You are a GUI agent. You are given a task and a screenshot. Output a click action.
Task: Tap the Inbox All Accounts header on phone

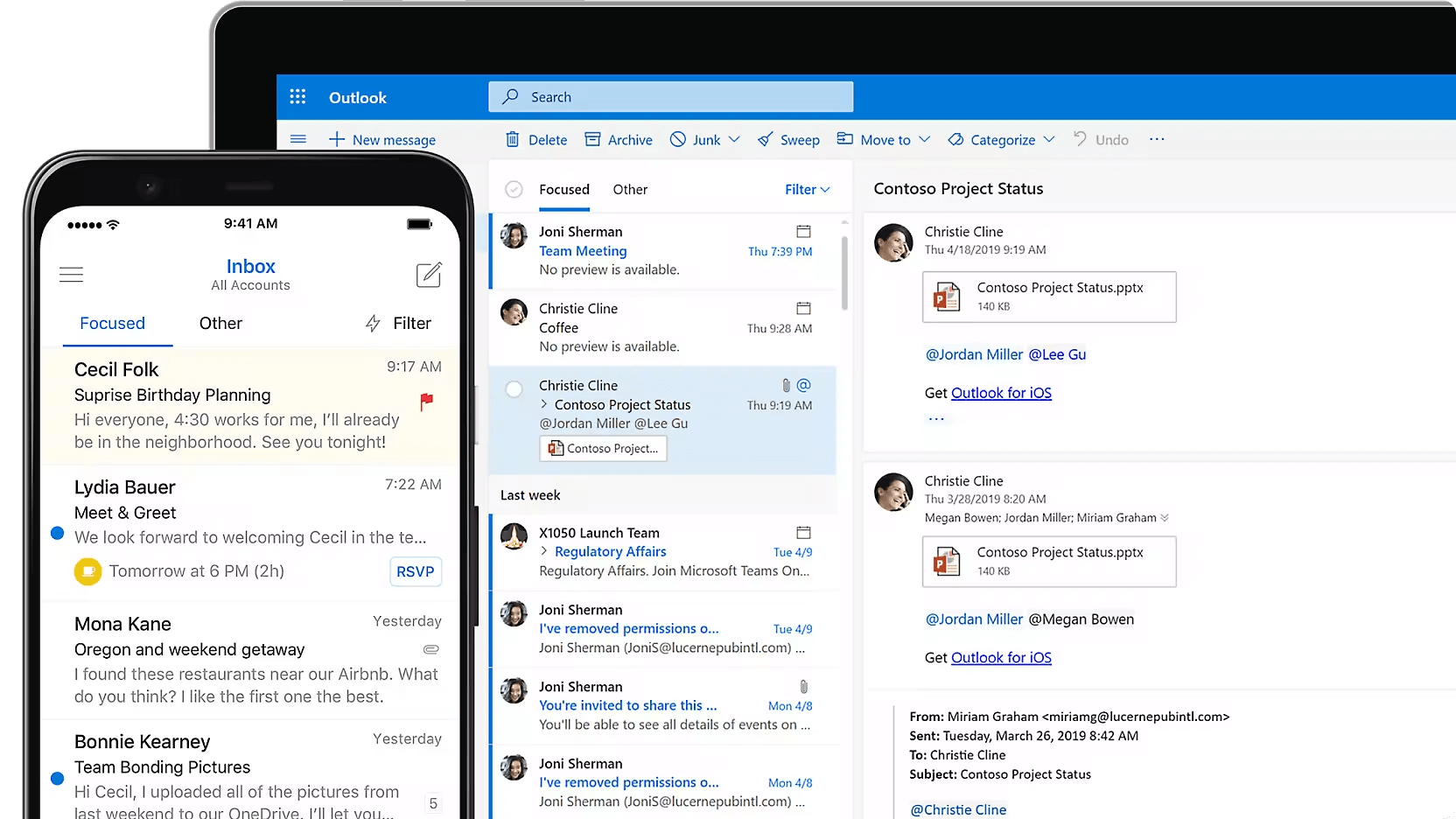tap(250, 275)
